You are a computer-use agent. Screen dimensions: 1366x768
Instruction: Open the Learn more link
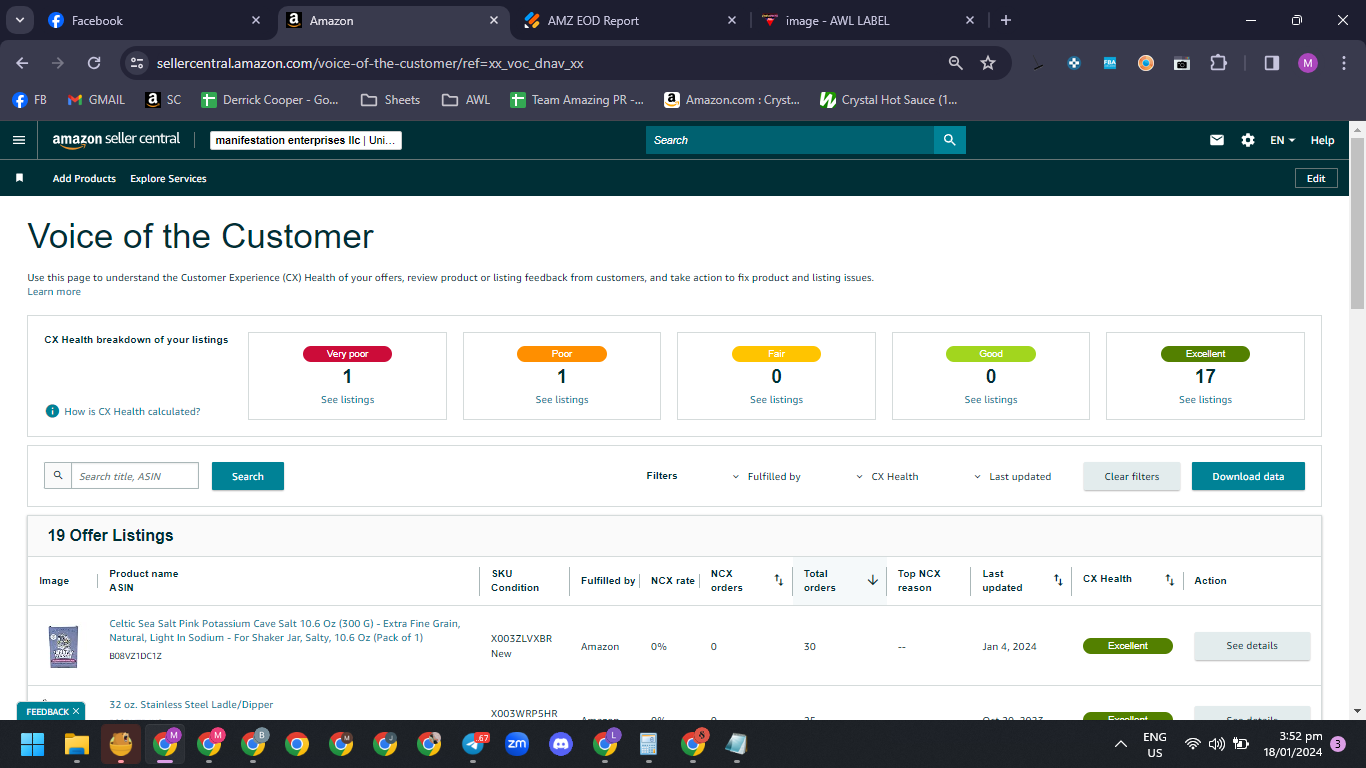tap(54, 292)
